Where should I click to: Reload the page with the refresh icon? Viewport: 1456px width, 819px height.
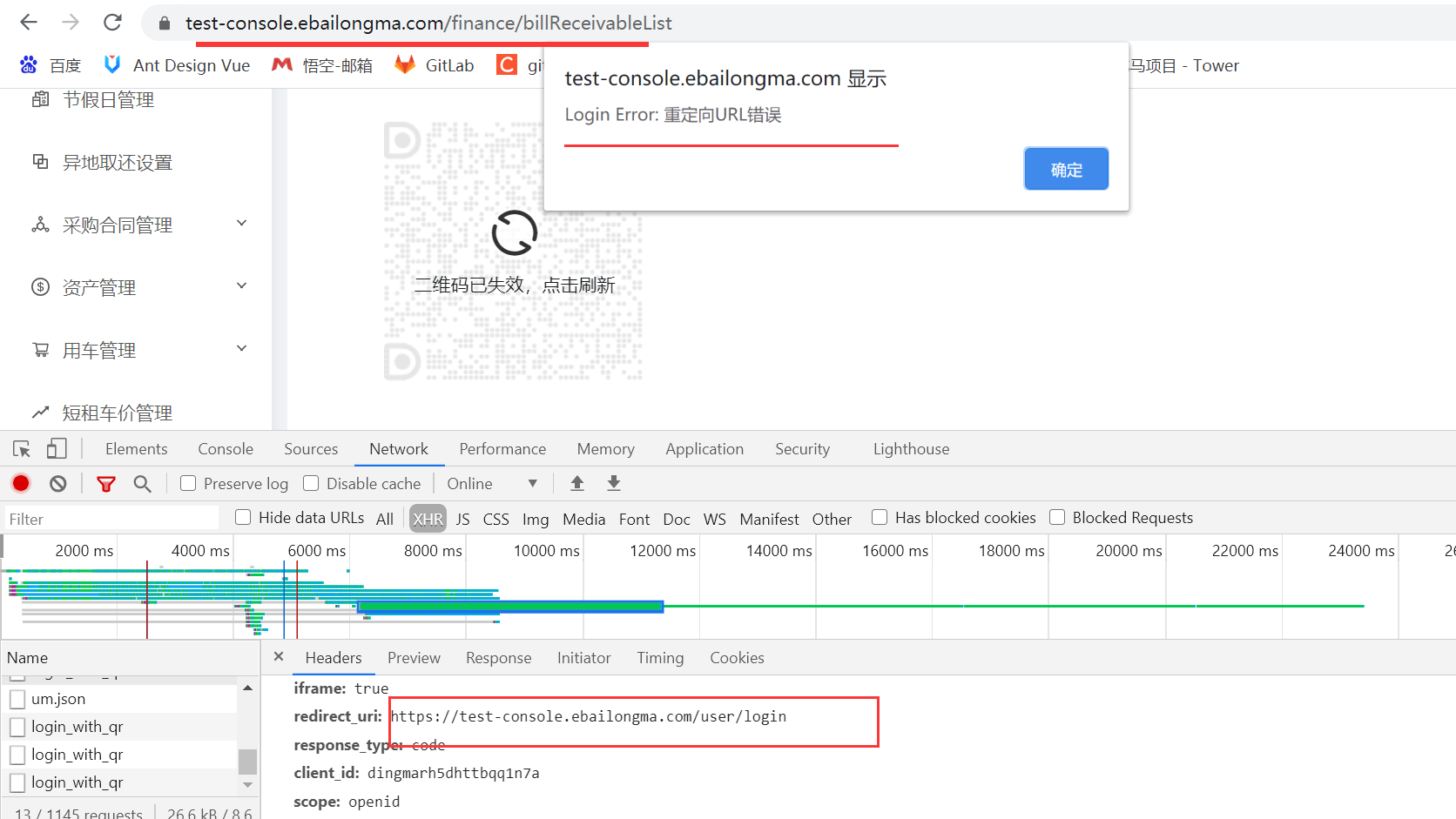(112, 23)
